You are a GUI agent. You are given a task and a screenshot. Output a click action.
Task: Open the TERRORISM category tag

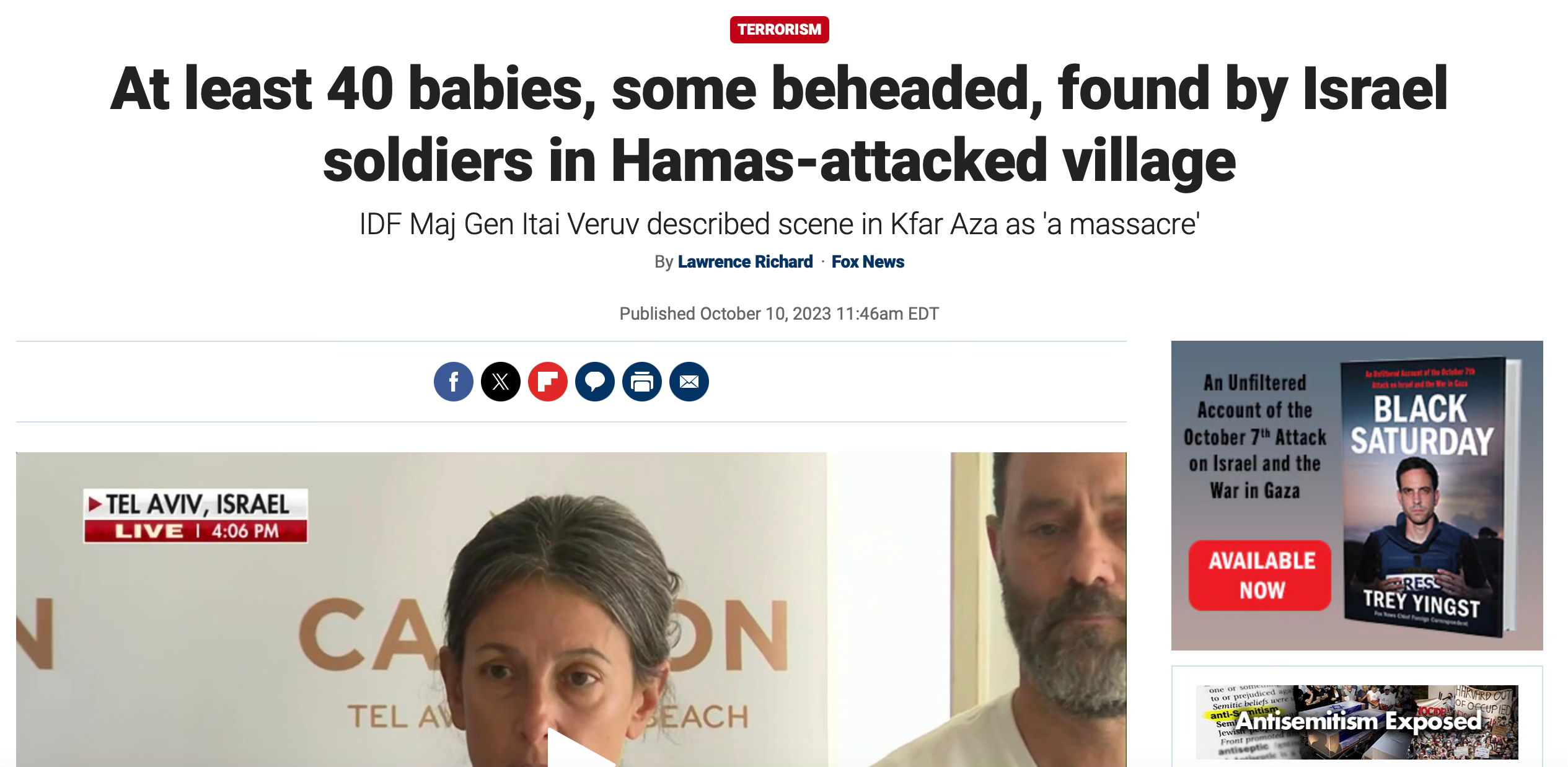tap(779, 30)
